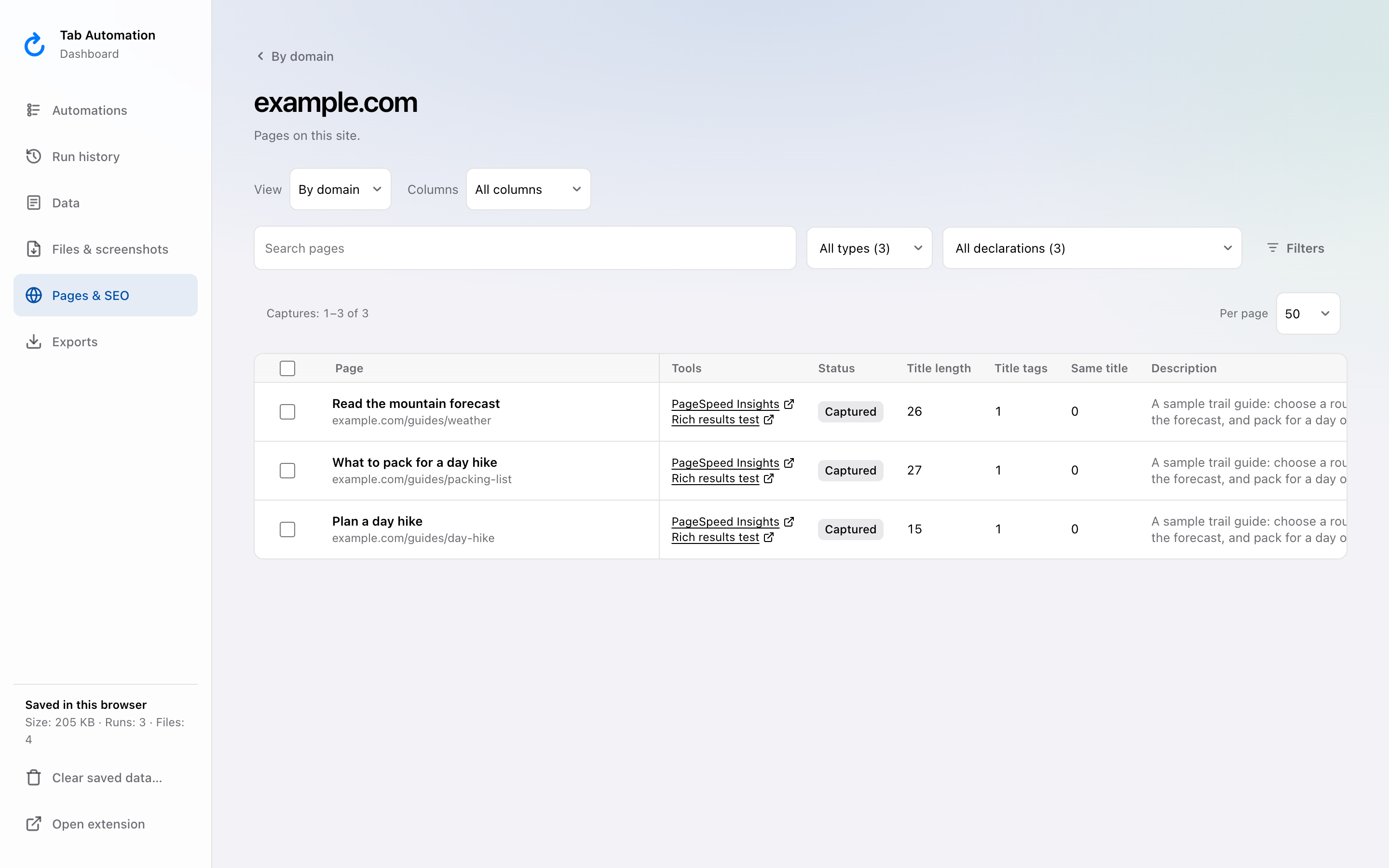Click the title length value 27
This screenshot has height=868, width=1389.
[914, 470]
